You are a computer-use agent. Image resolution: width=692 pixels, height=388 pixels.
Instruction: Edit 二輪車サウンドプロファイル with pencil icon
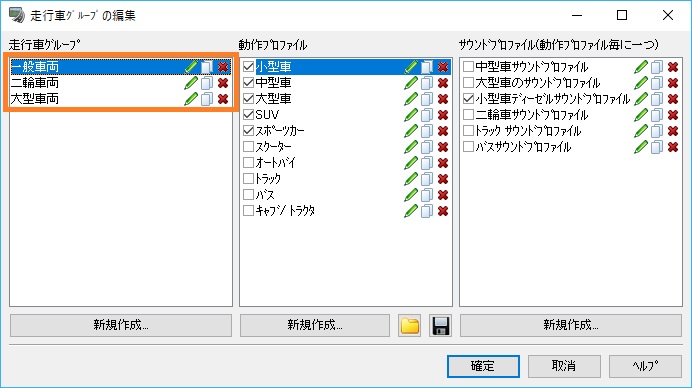[640, 115]
